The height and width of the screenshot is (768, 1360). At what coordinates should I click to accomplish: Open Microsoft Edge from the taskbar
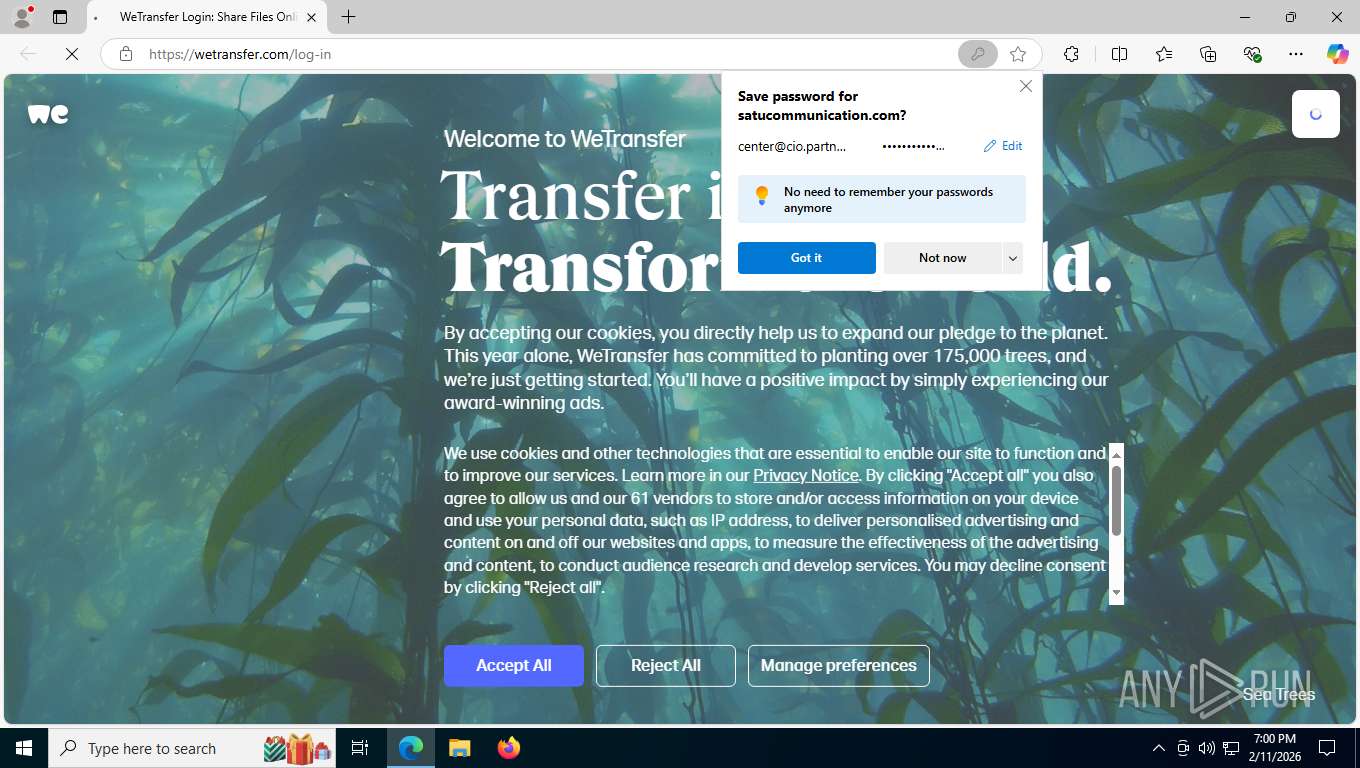coord(411,748)
